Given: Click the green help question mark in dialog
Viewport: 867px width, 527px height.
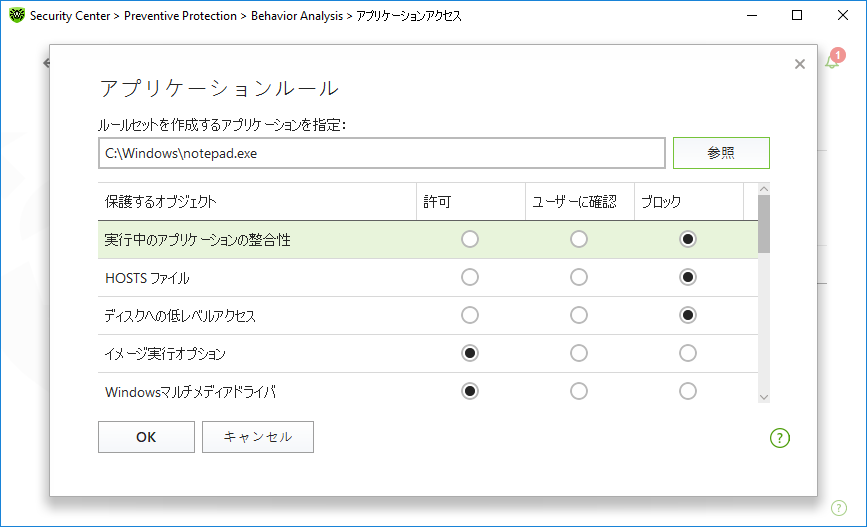Looking at the screenshot, I should point(780,437).
